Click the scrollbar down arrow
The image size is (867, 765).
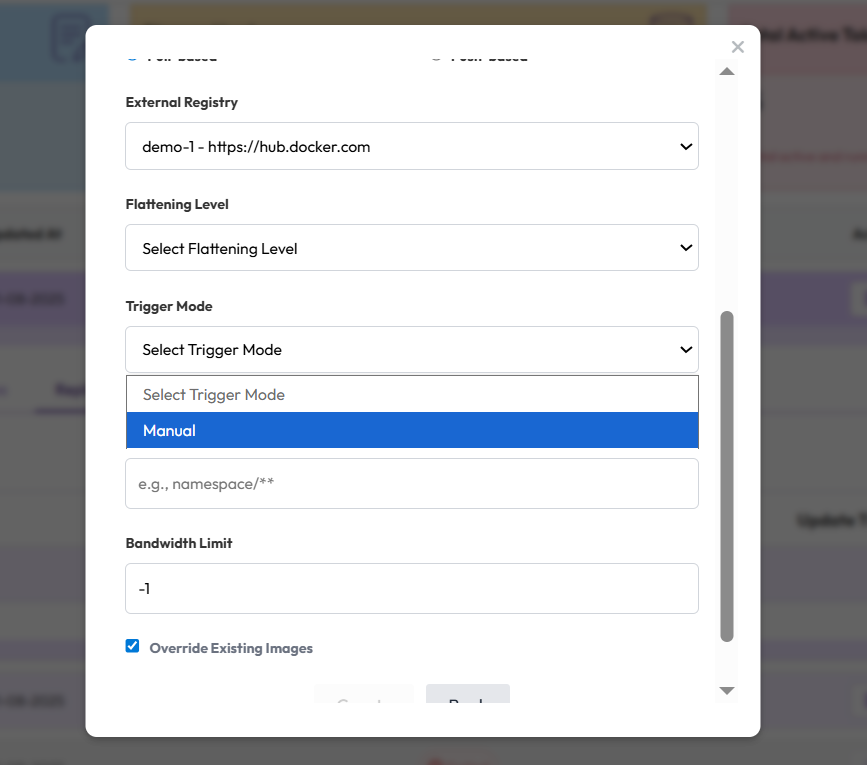[x=727, y=690]
